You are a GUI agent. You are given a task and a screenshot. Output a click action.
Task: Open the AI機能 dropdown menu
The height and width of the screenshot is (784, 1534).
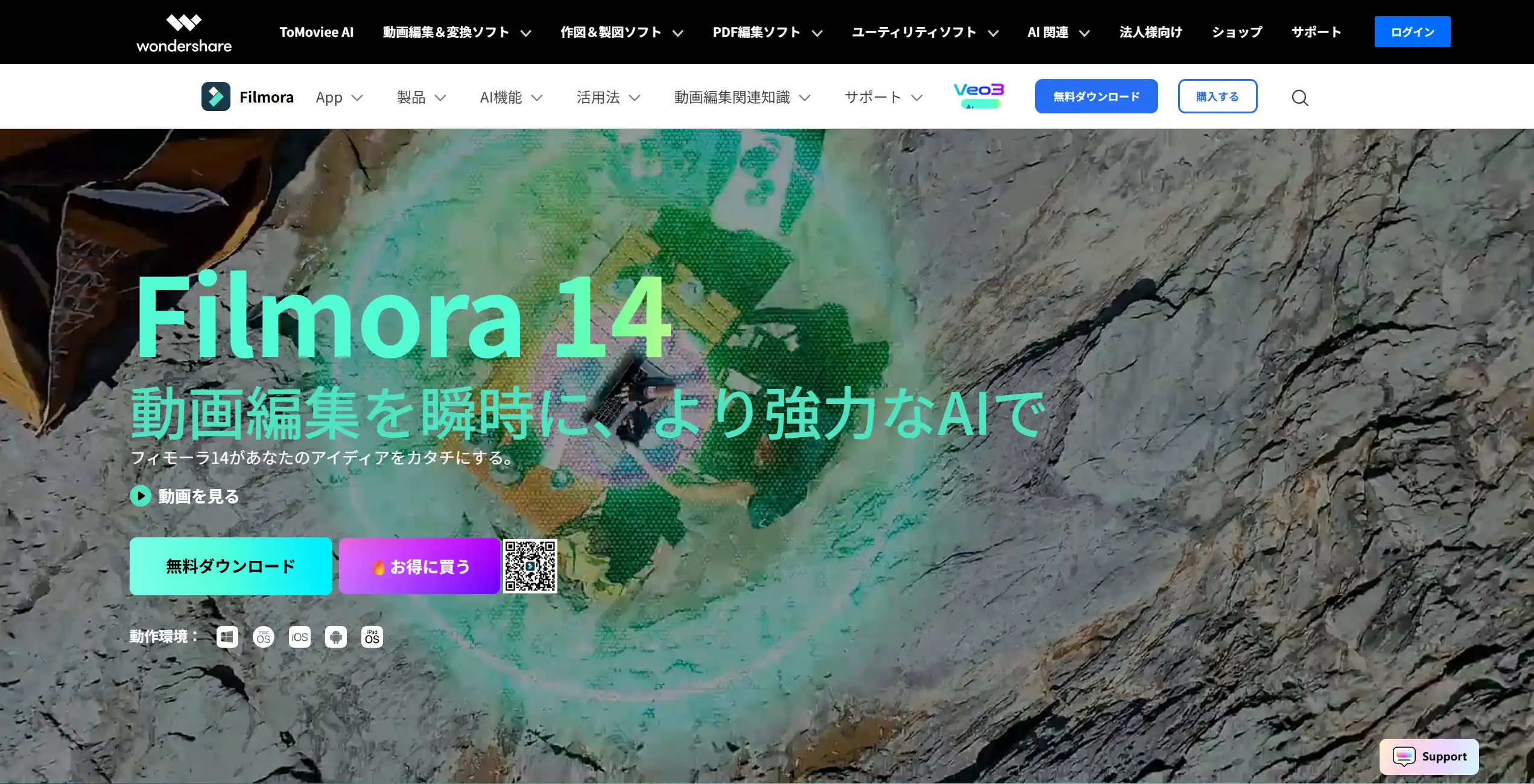[510, 97]
